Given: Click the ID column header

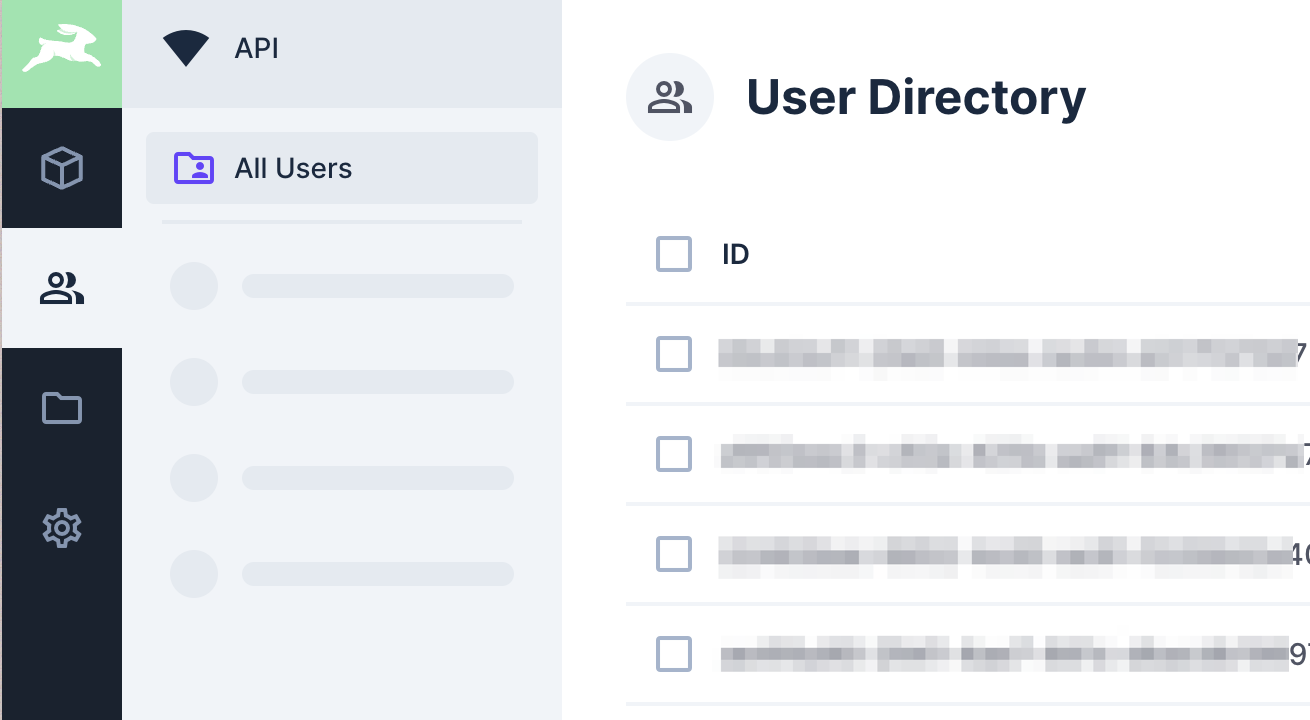Looking at the screenshot, I should pyautogui.click(x=735, y=254).
